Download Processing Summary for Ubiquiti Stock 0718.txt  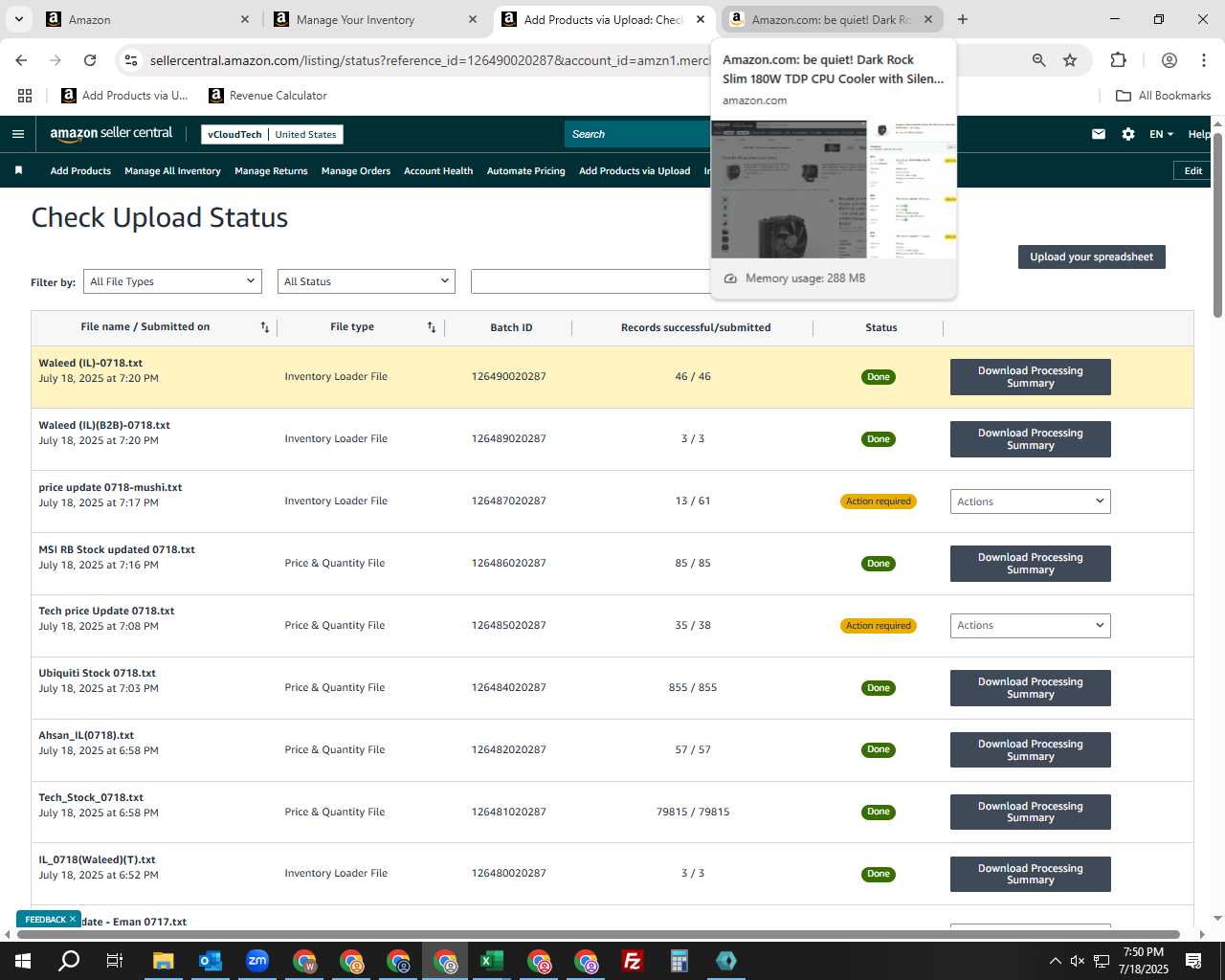[1031, 688]
